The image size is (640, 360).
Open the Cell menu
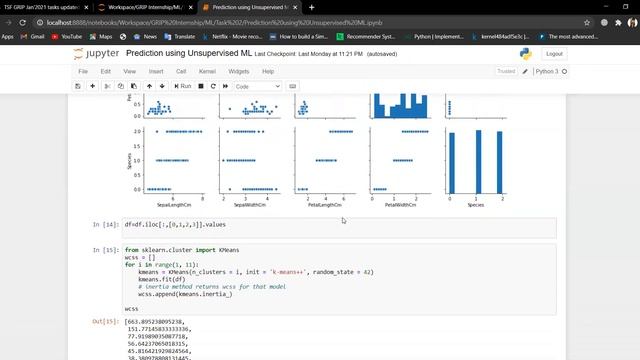coord(181,71)
